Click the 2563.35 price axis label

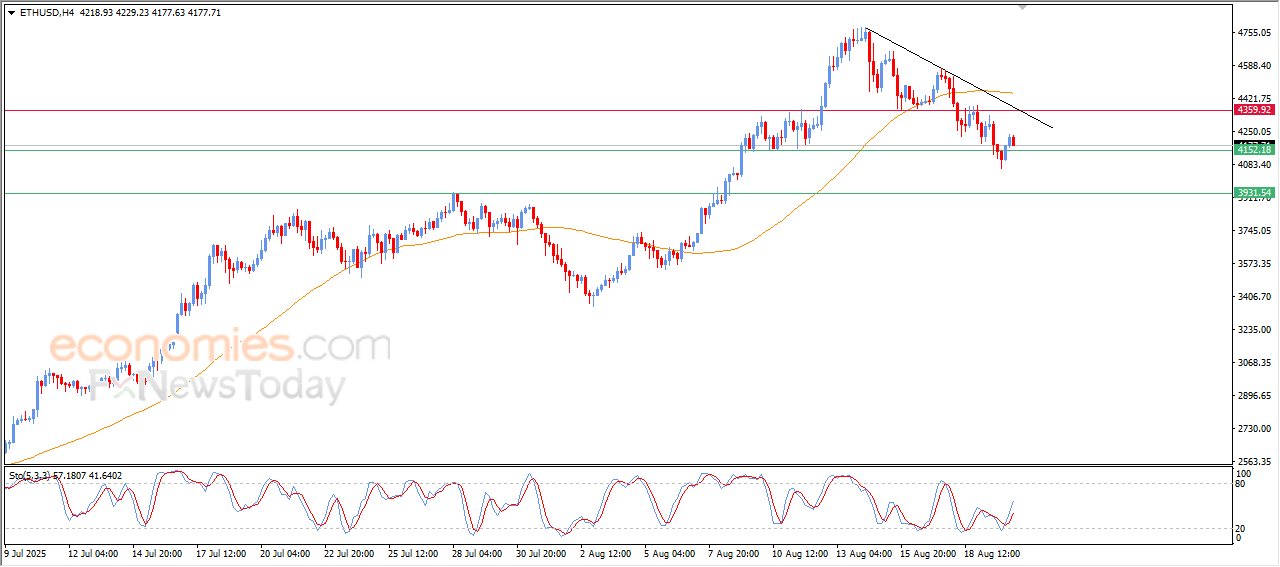coord(1256,462)
